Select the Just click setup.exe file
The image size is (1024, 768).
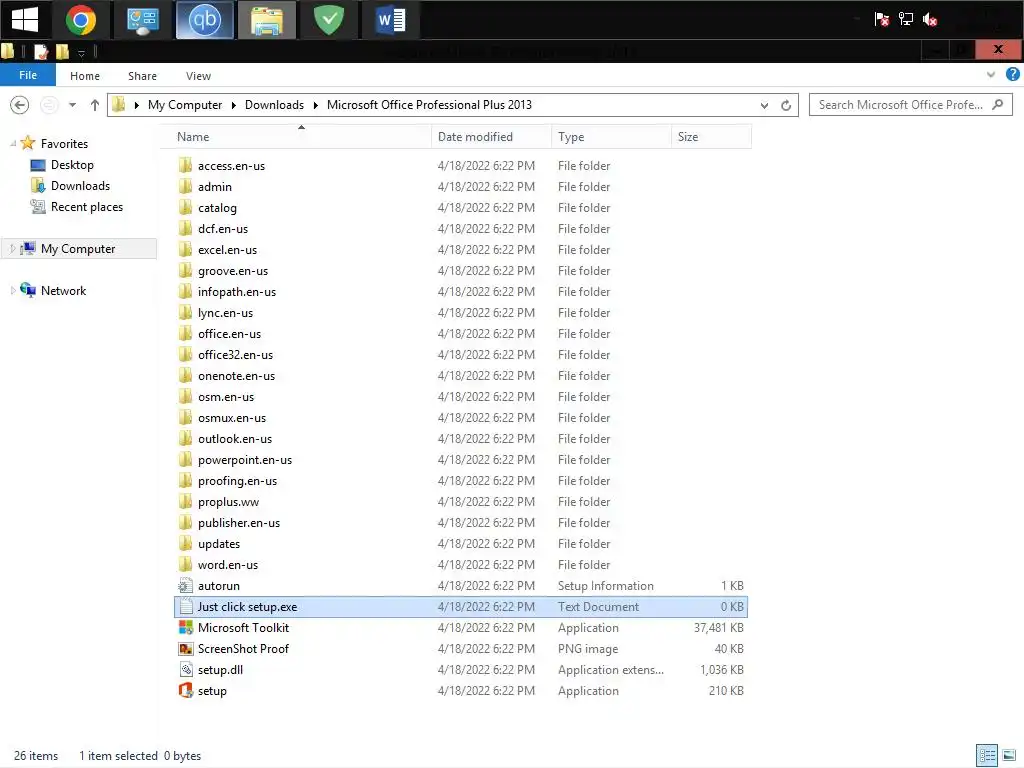click(461, 607)
